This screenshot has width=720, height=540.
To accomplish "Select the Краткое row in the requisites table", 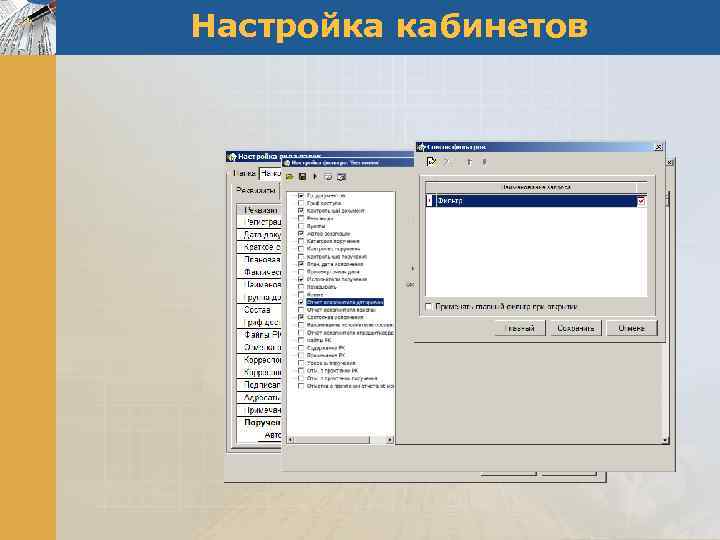I will [x=259, y=247].
